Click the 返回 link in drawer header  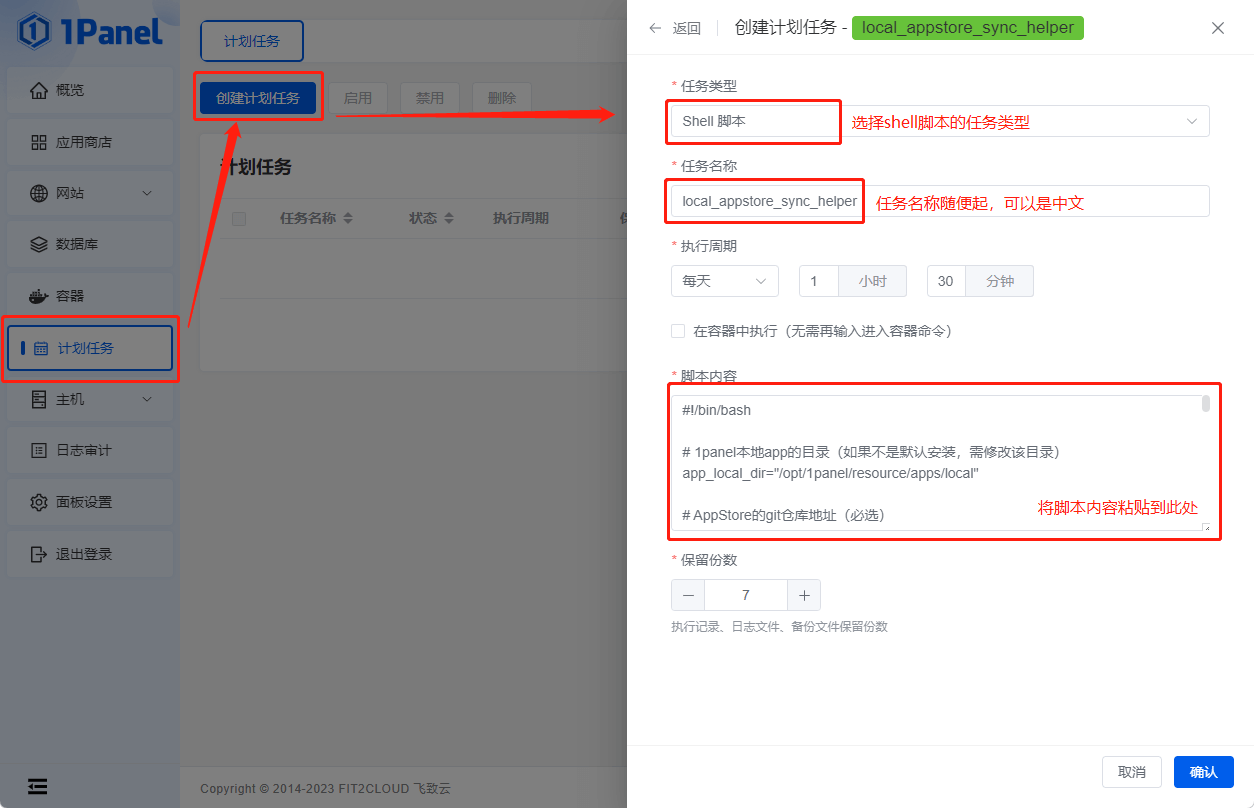pyautogui.click(x=687, y=28)
